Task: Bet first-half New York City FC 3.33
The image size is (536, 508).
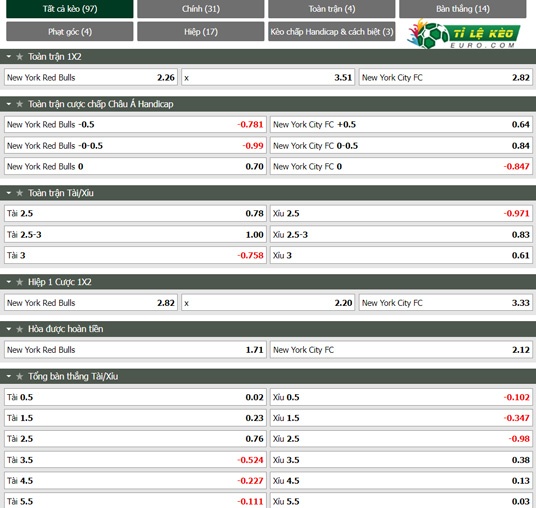Action: (446, 303)
